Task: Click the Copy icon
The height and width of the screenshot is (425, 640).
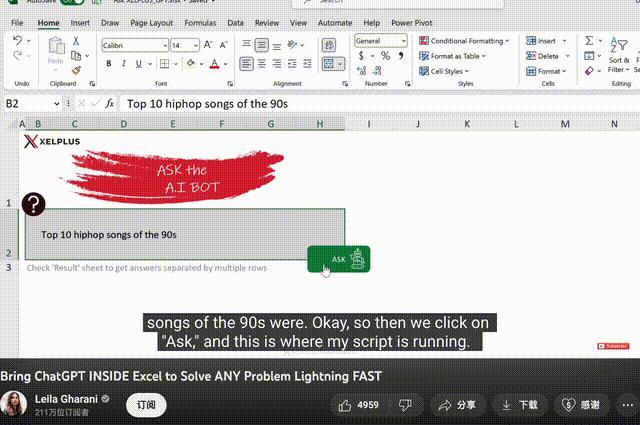Action: [x=76, y=56]
